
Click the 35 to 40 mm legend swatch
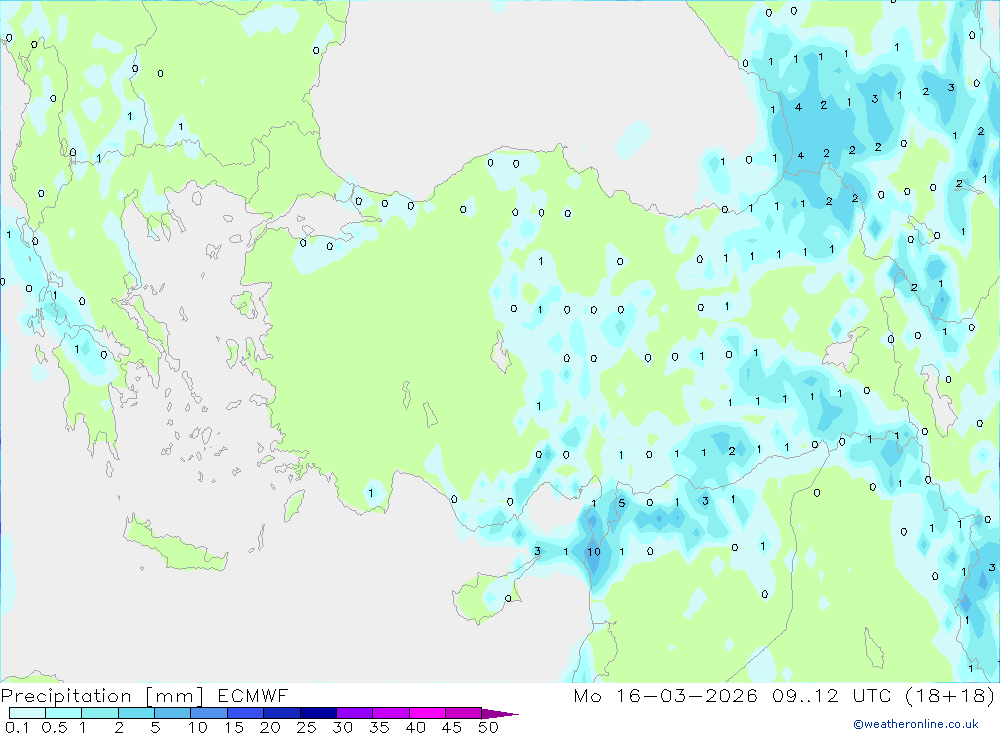click(390, 713)
